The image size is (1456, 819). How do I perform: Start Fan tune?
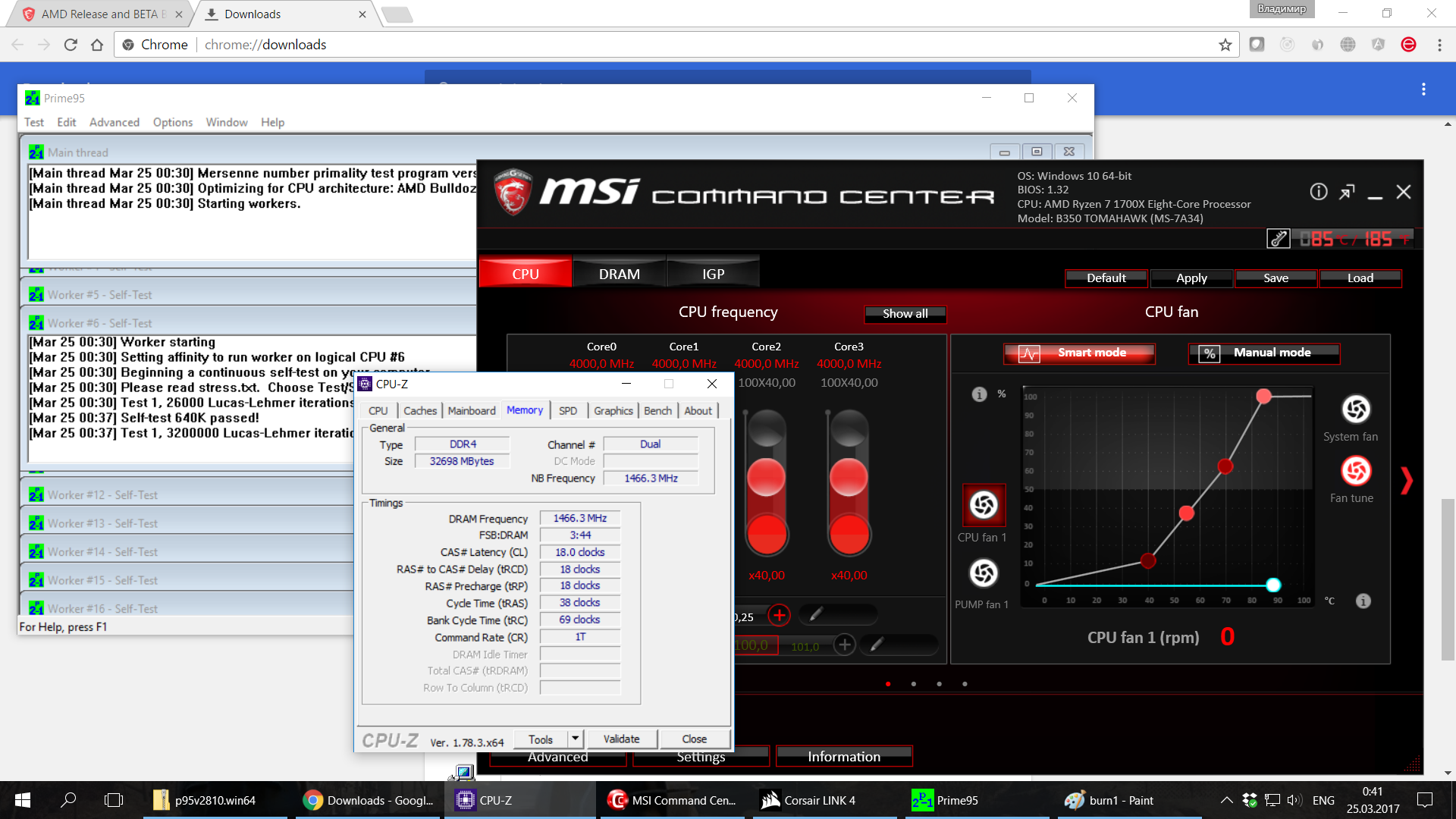tap(1356, 471)
